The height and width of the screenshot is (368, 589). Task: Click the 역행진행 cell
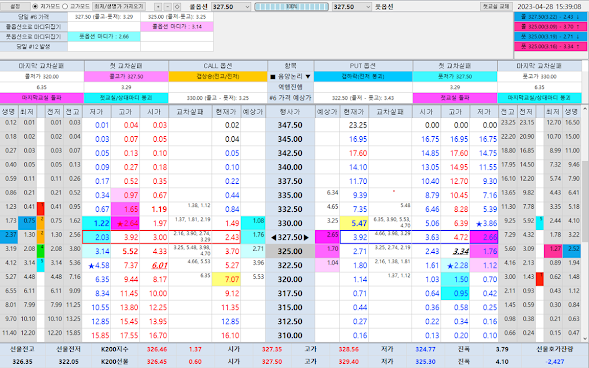290,87
